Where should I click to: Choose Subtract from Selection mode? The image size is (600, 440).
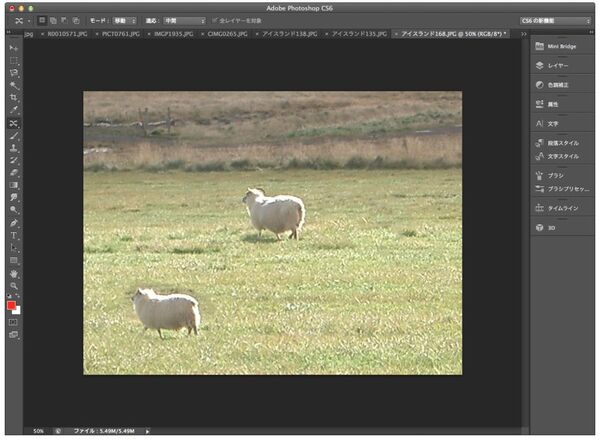click(64, 20)
